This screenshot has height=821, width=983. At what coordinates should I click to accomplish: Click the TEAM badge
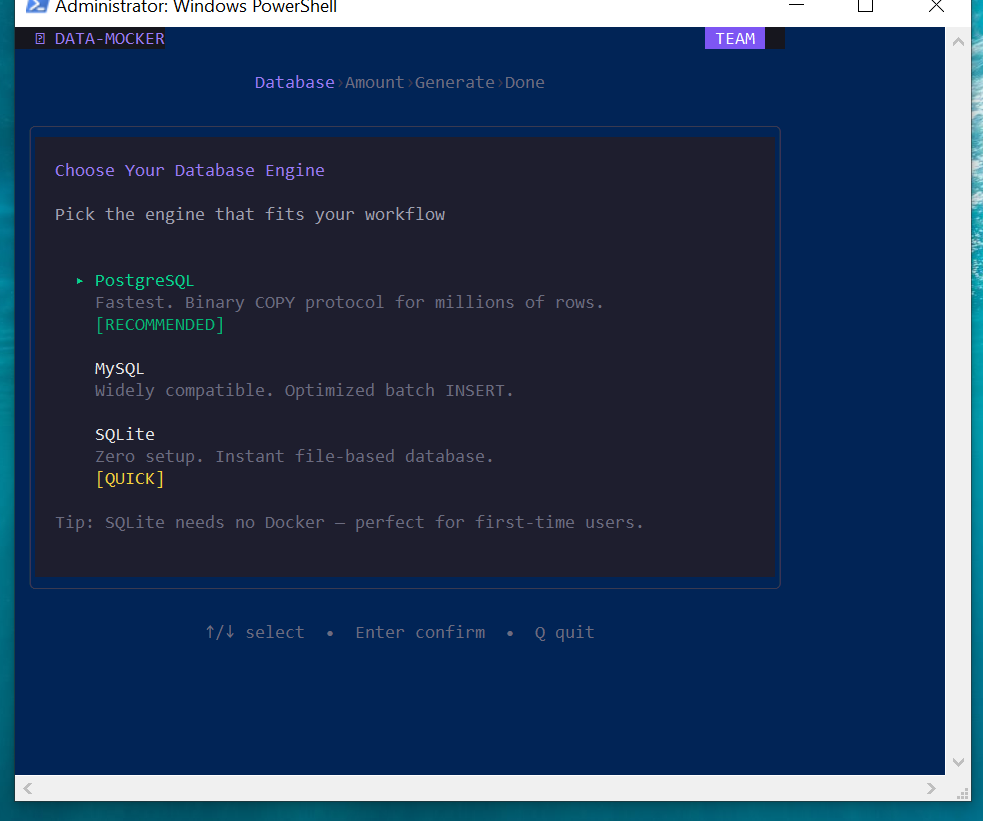[x=735, y=38]
